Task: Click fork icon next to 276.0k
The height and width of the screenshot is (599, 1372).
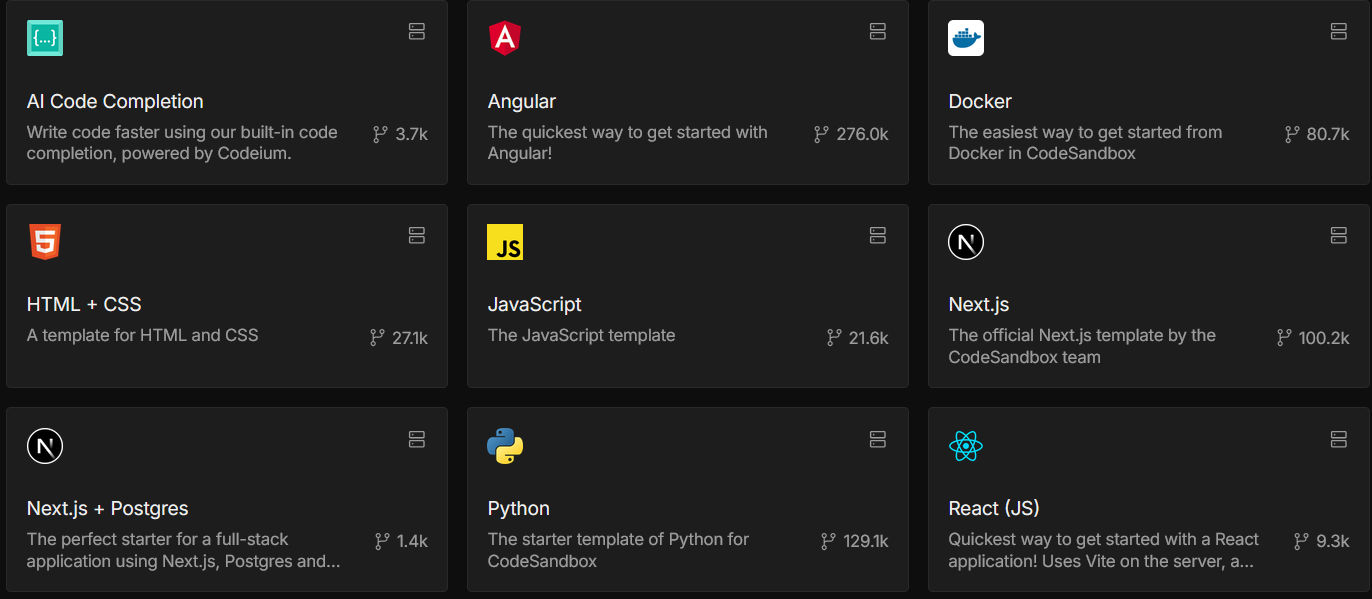Action: (821, 134)
